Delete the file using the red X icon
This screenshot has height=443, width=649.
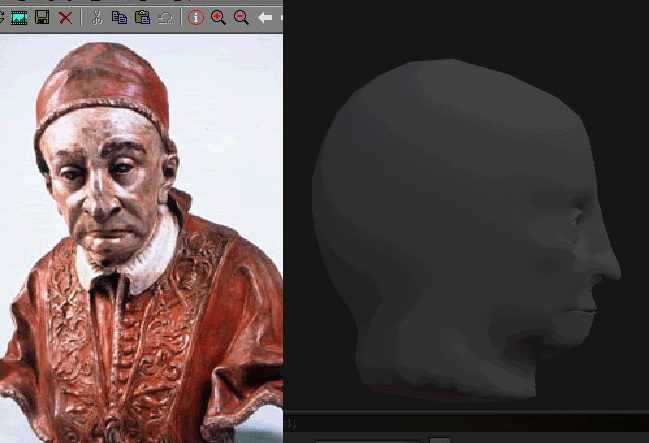65,18
